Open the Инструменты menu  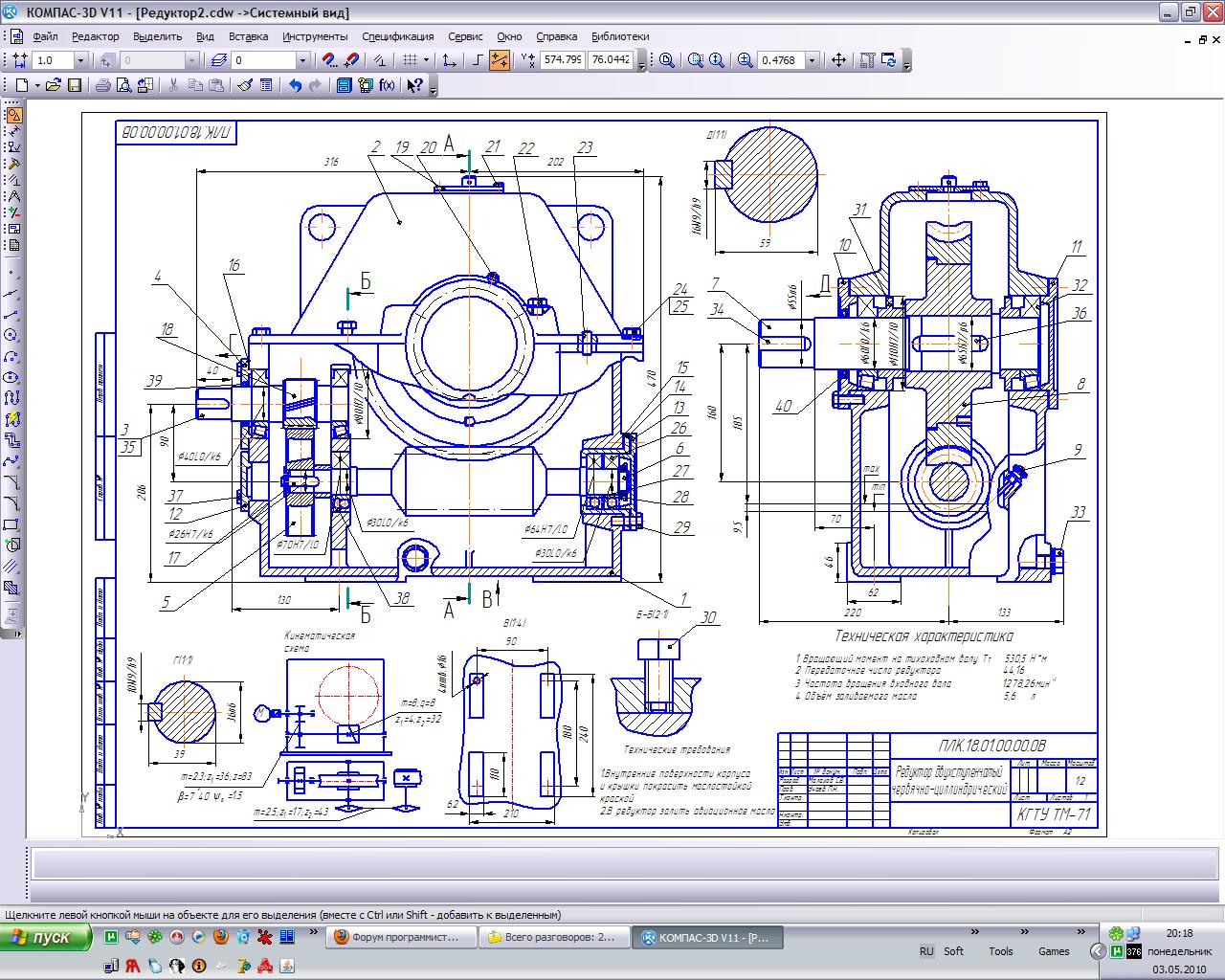click(315, 36)
